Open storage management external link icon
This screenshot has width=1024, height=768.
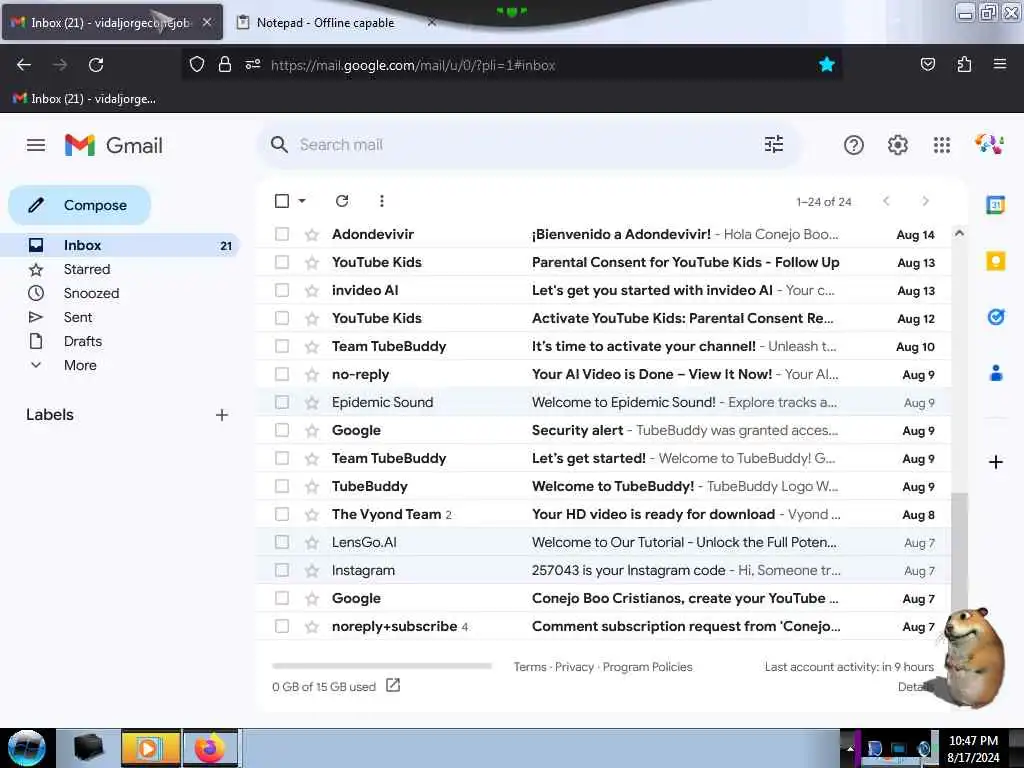click(392, 685)
